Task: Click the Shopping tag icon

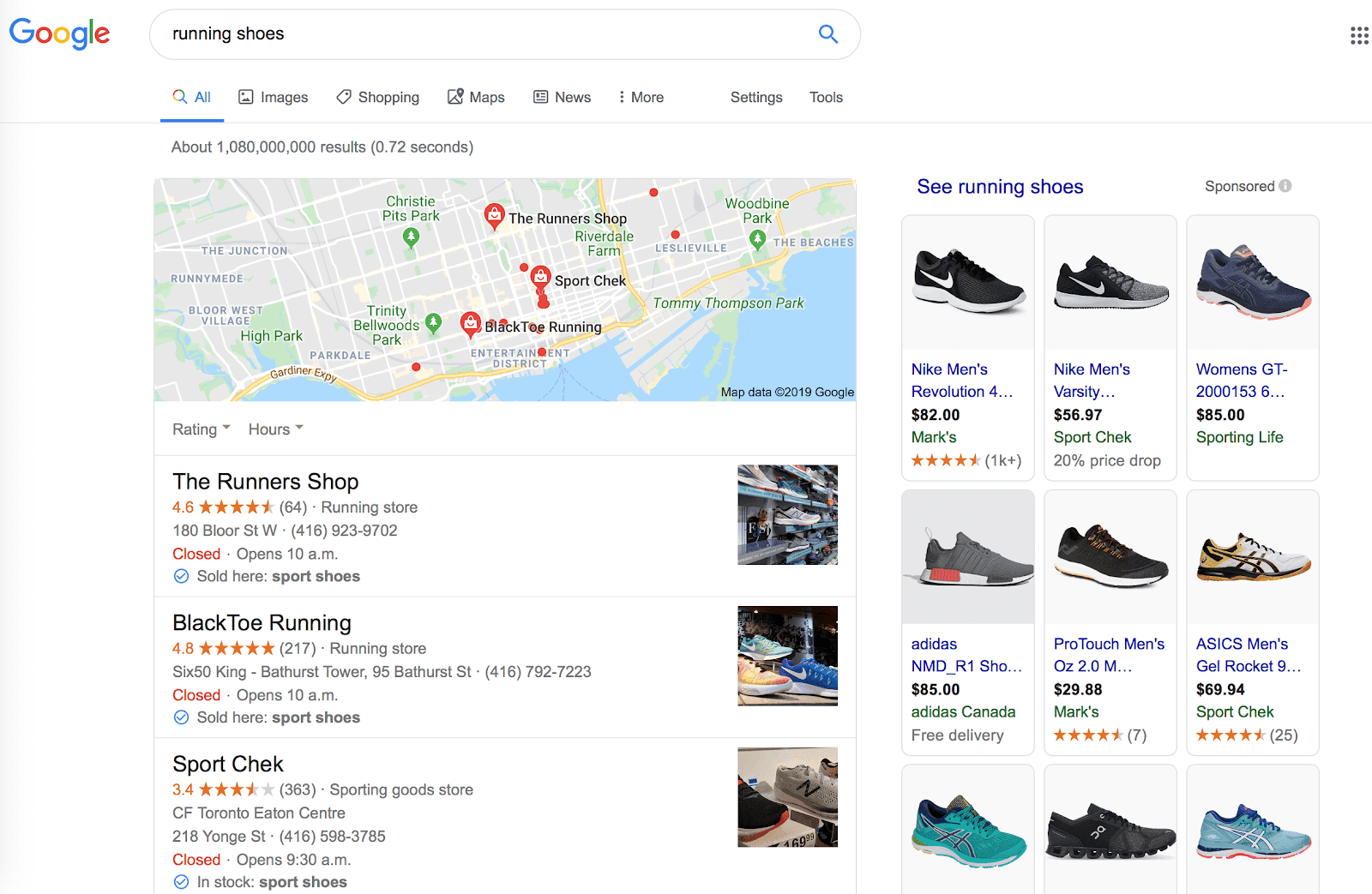Action: (x=344, y=97)
